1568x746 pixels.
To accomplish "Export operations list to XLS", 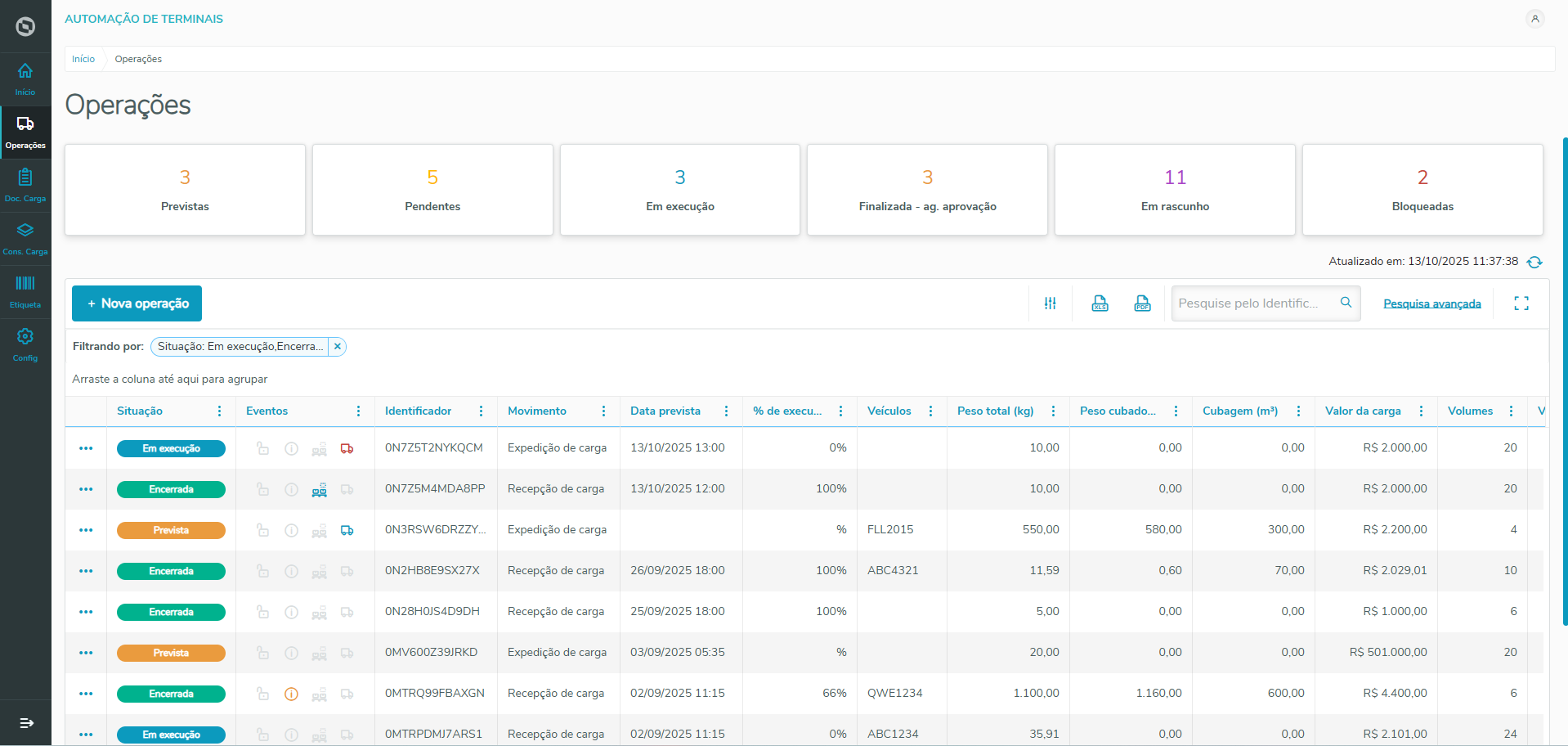I will (1100, 303).
